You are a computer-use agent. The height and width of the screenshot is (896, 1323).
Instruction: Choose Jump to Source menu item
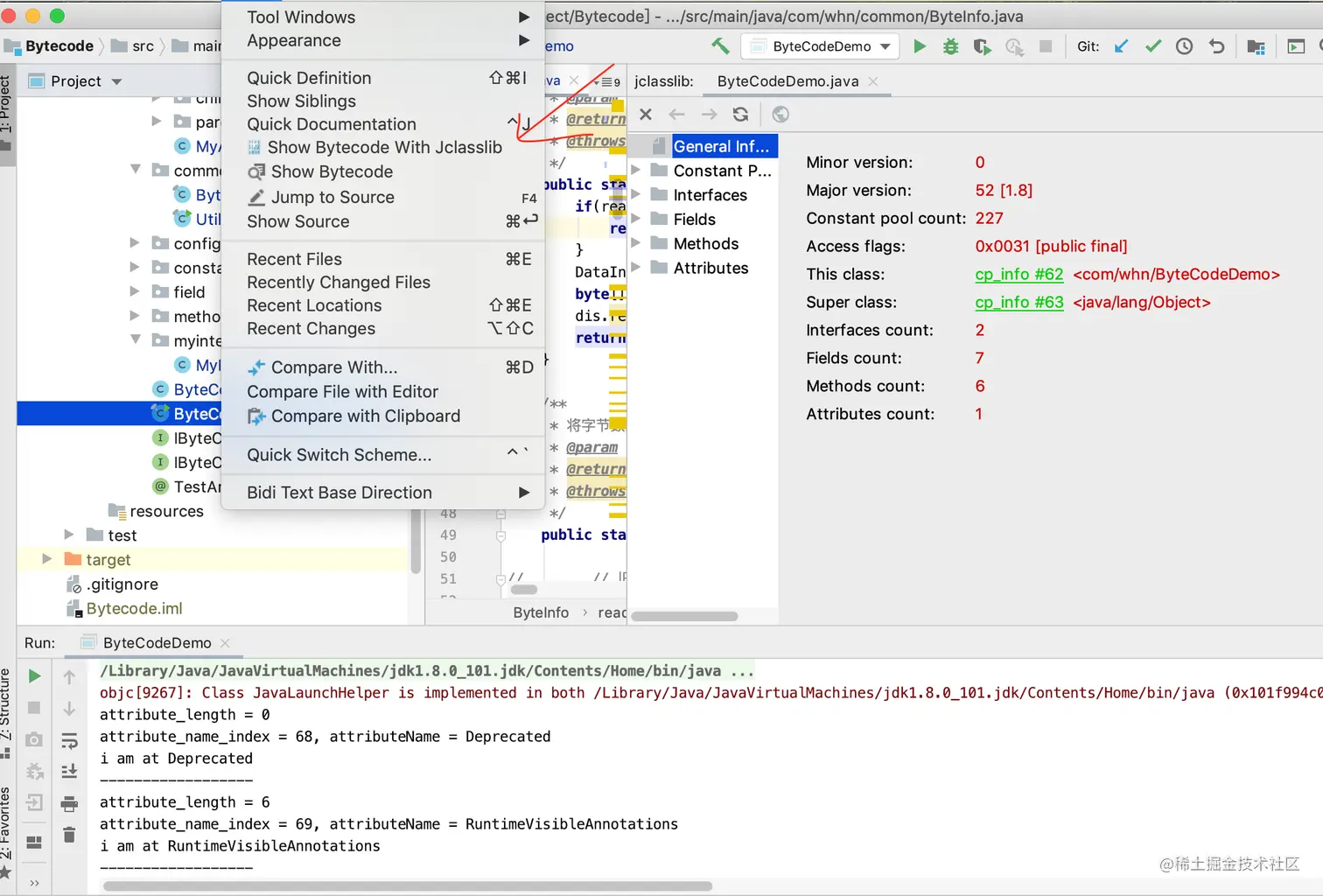tap(383, 197)
